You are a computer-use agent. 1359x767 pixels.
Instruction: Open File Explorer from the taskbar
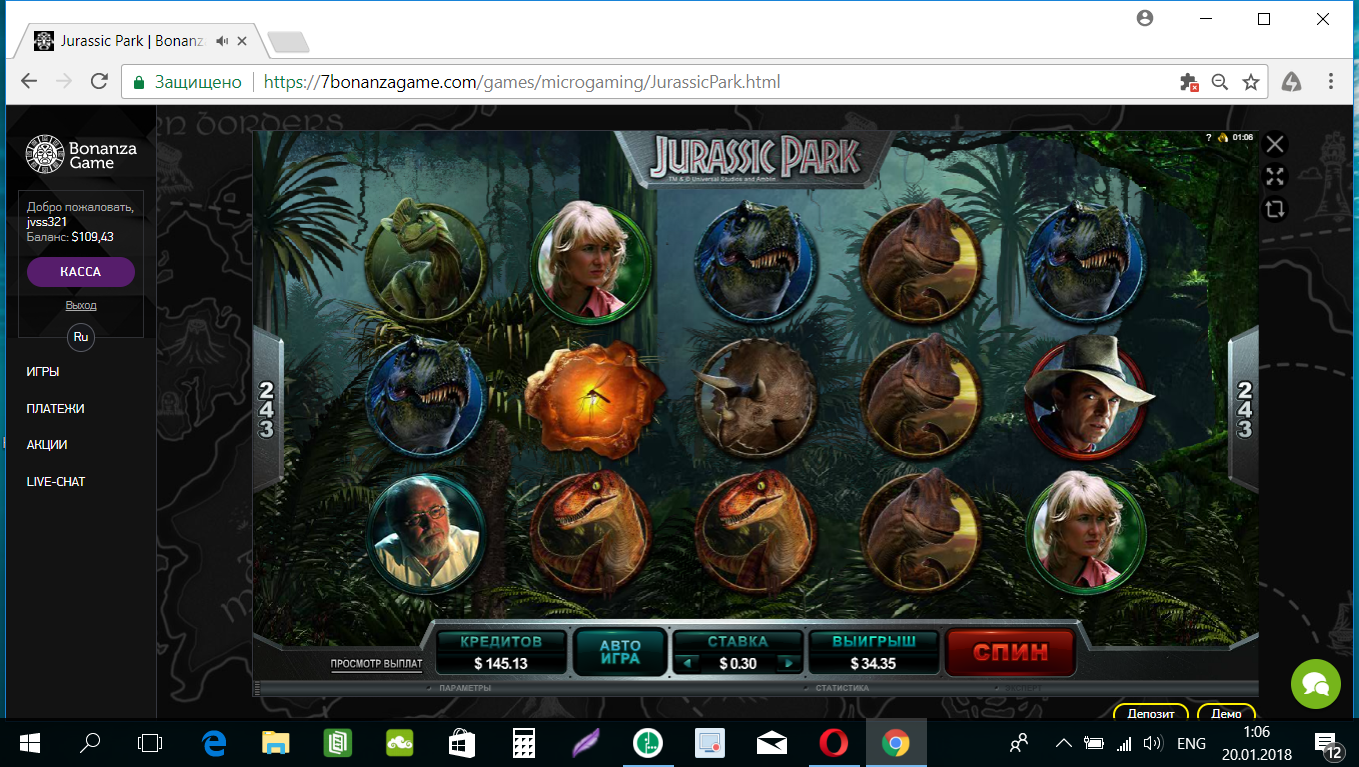[275, 743]
